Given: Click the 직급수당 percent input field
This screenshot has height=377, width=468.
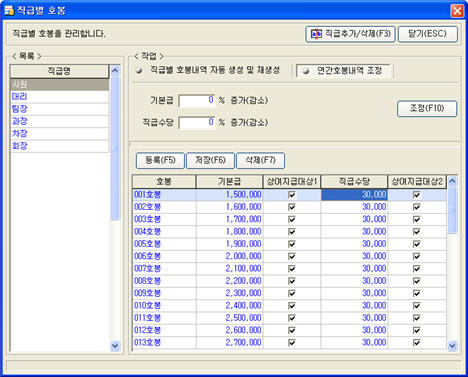Looking at the screenshot, I should (197, 122).
